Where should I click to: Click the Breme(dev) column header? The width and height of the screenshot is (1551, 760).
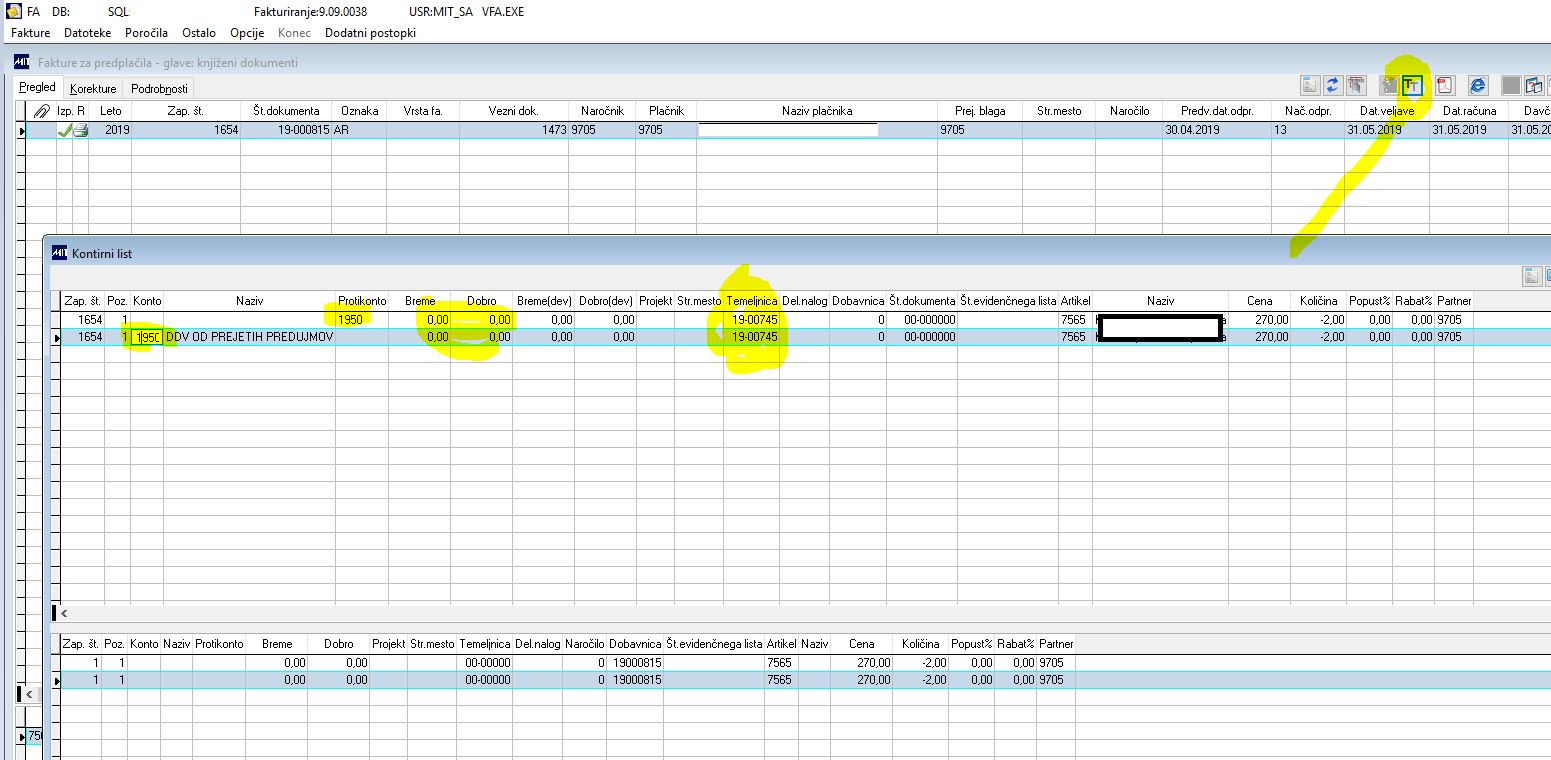click(x=544, y=301)
